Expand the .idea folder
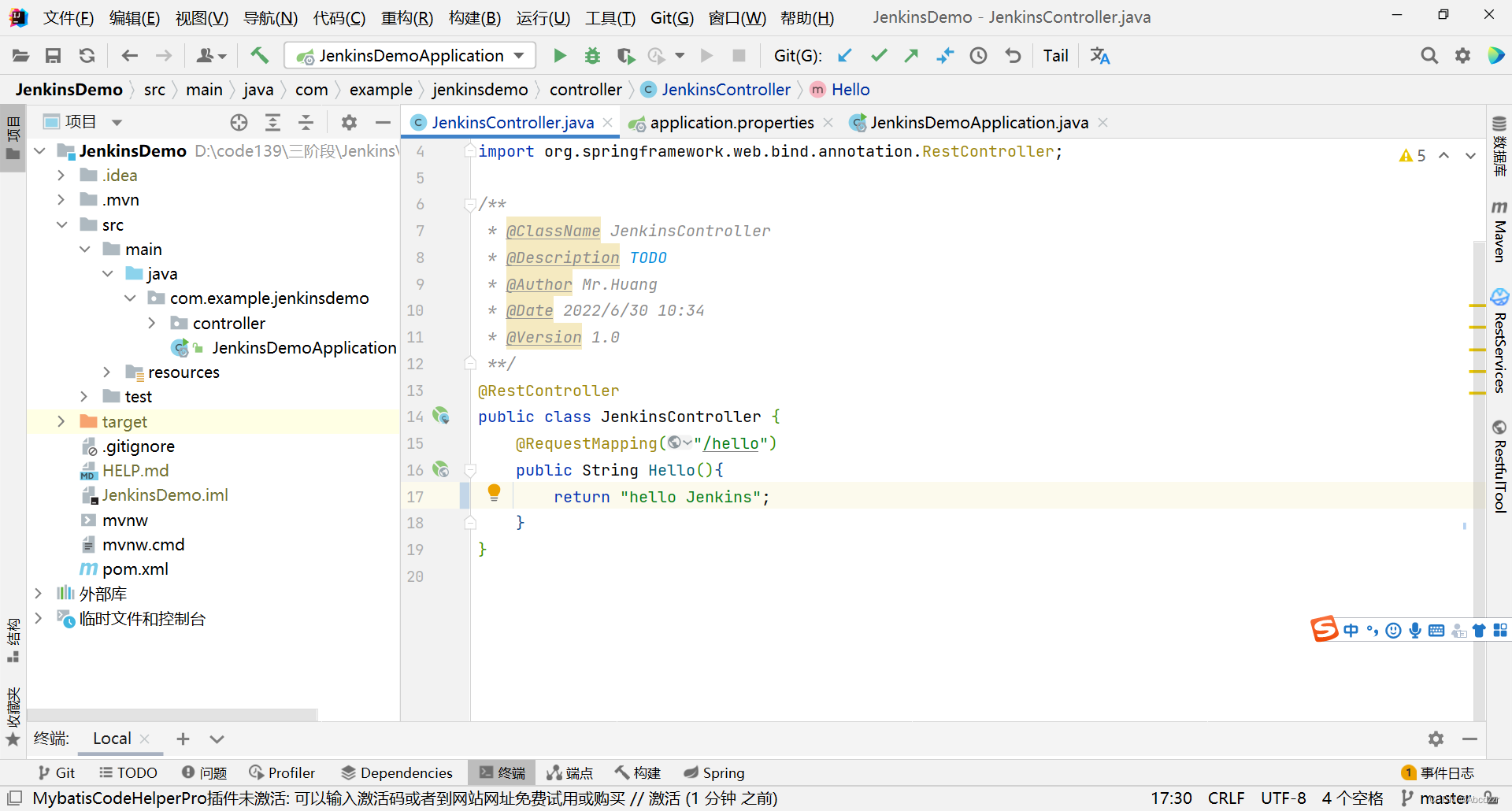The height and width of the screenshot is (811, 1512). [x=61, y=176]
